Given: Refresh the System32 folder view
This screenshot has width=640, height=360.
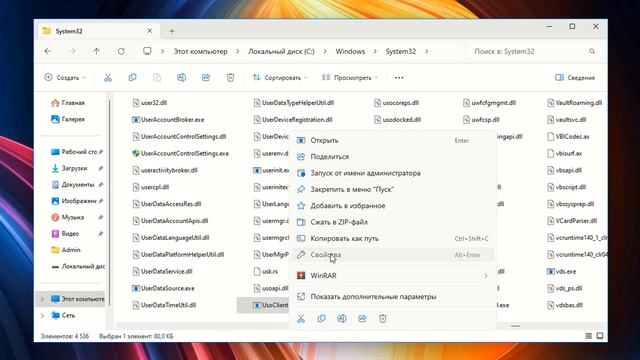Looking at the screenshot, I should click(121, 51).
